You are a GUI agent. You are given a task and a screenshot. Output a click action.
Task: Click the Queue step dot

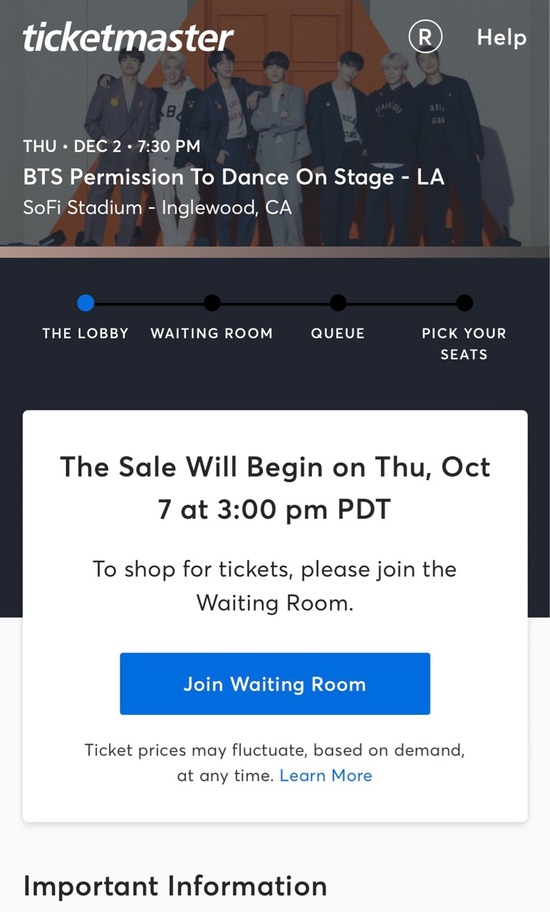(338, 302)
